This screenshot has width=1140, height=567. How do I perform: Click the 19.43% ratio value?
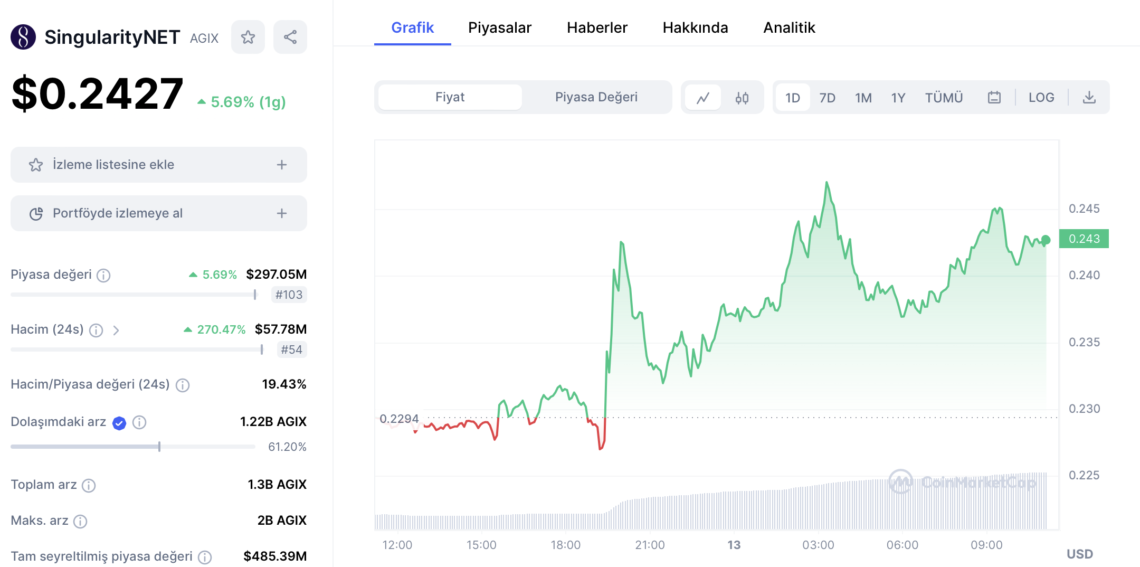tap(284, 384)
